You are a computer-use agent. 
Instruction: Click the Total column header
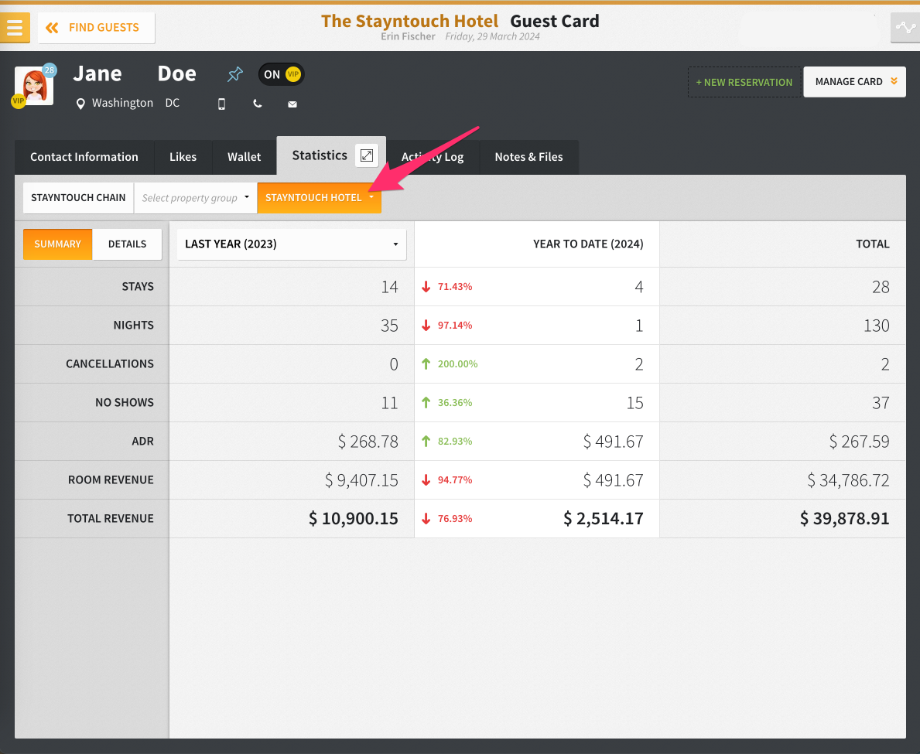click(x=872, y=244)
